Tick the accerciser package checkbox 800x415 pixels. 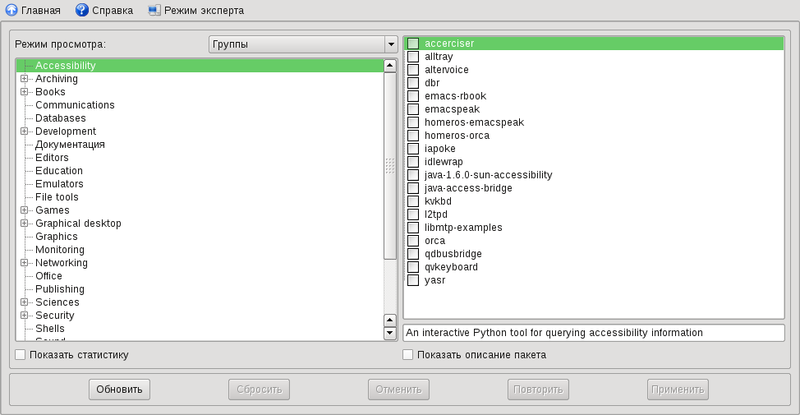[413, 43]
